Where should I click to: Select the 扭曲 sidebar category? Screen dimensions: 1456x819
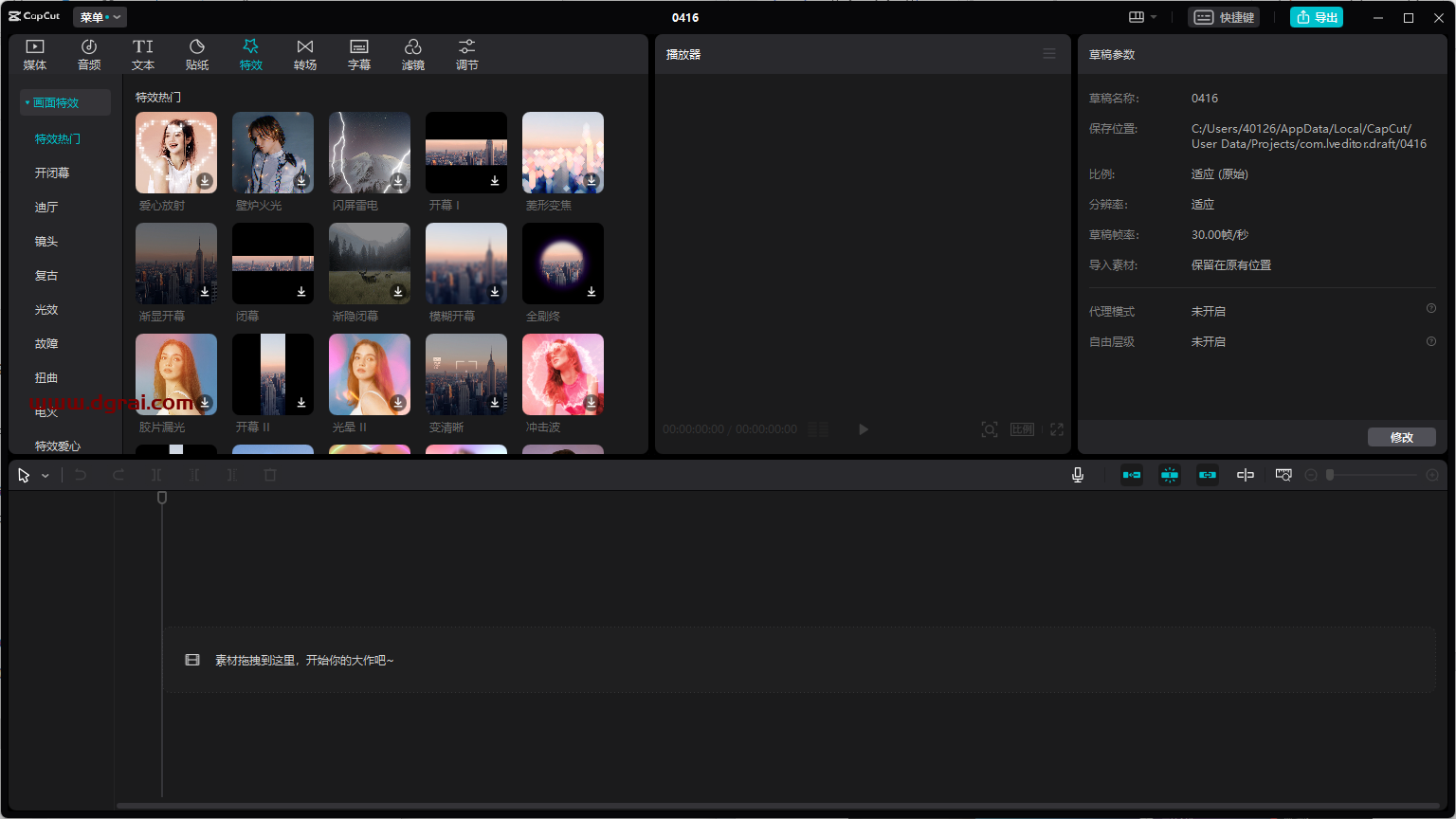pyautogui.click(x=46, y=377)
